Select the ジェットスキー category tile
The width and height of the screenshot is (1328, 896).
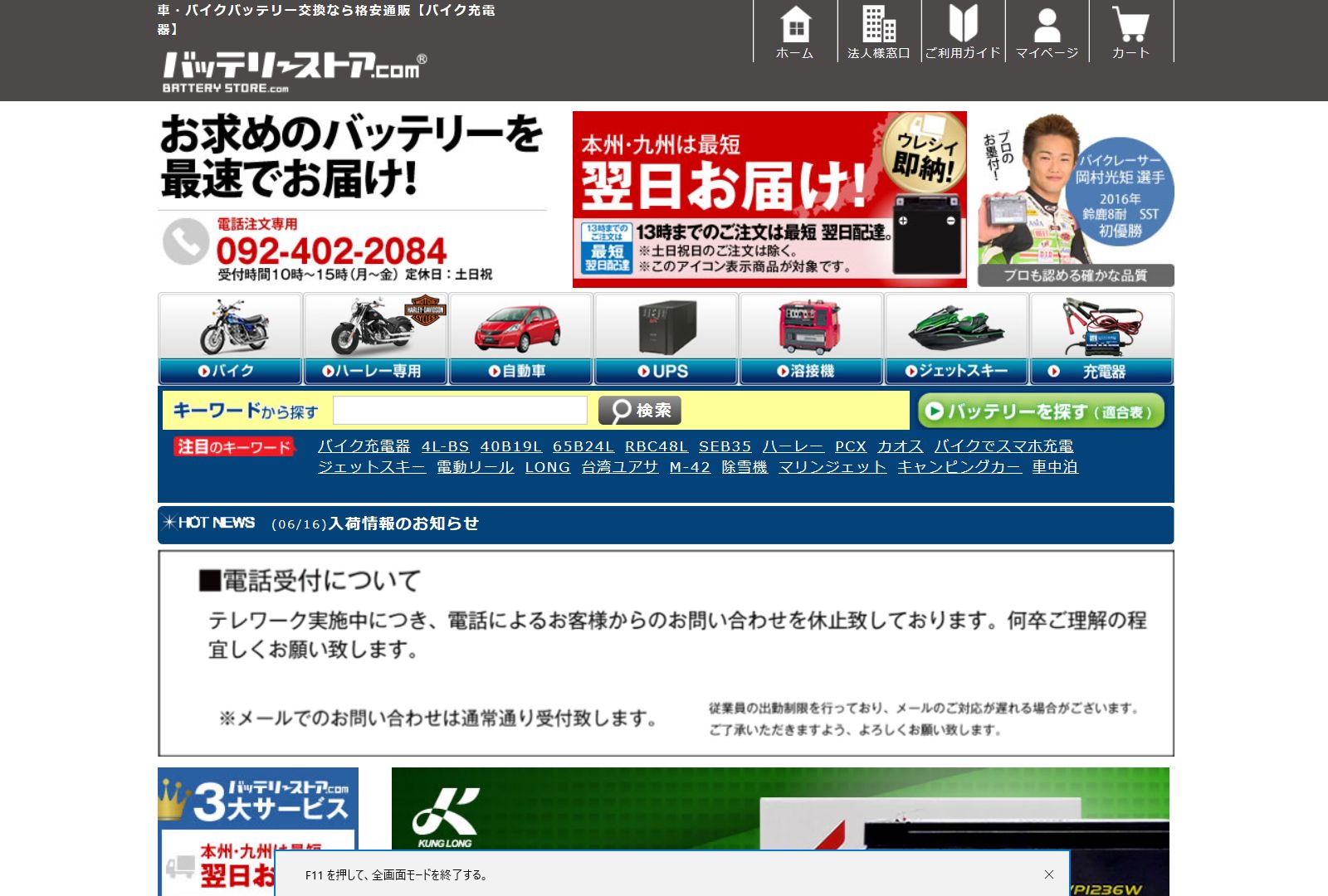click(956, 338)
